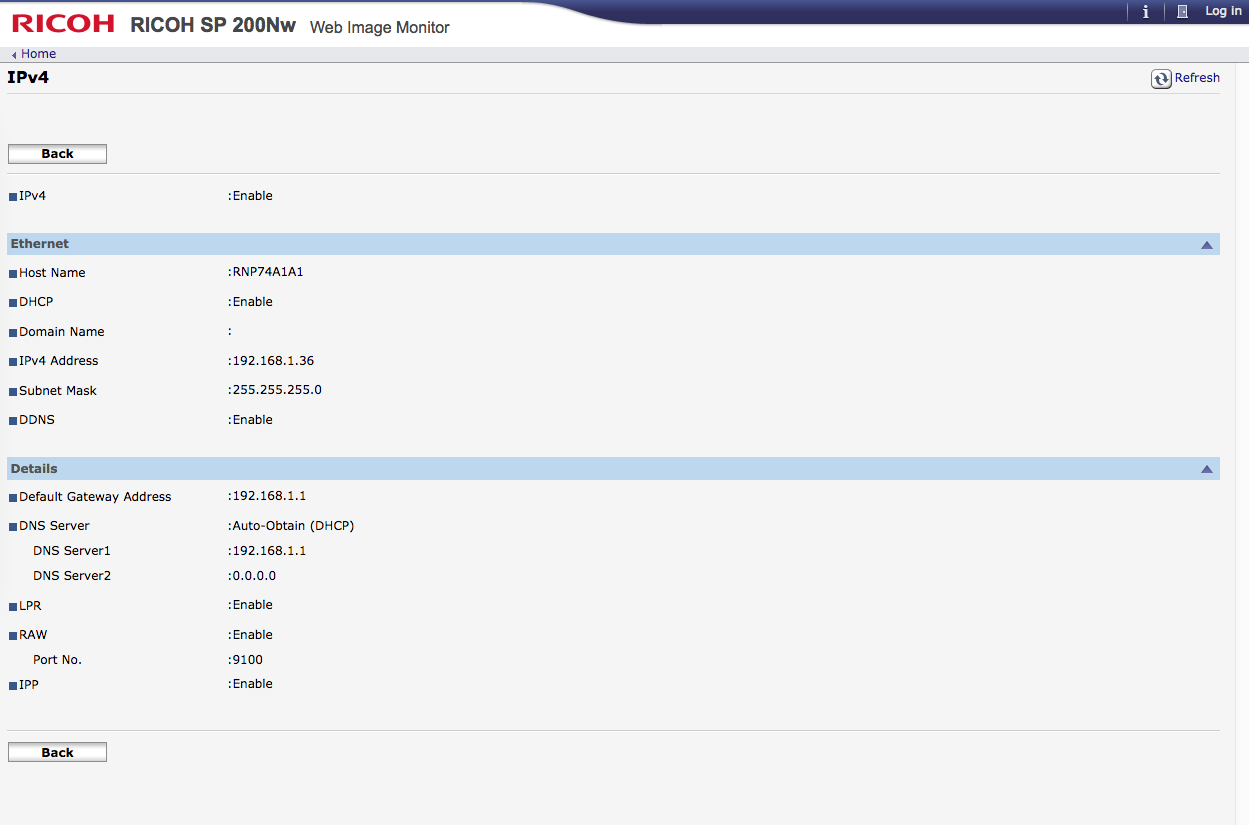Select subnet mask value 255.255.255.0

coord(277,390)
